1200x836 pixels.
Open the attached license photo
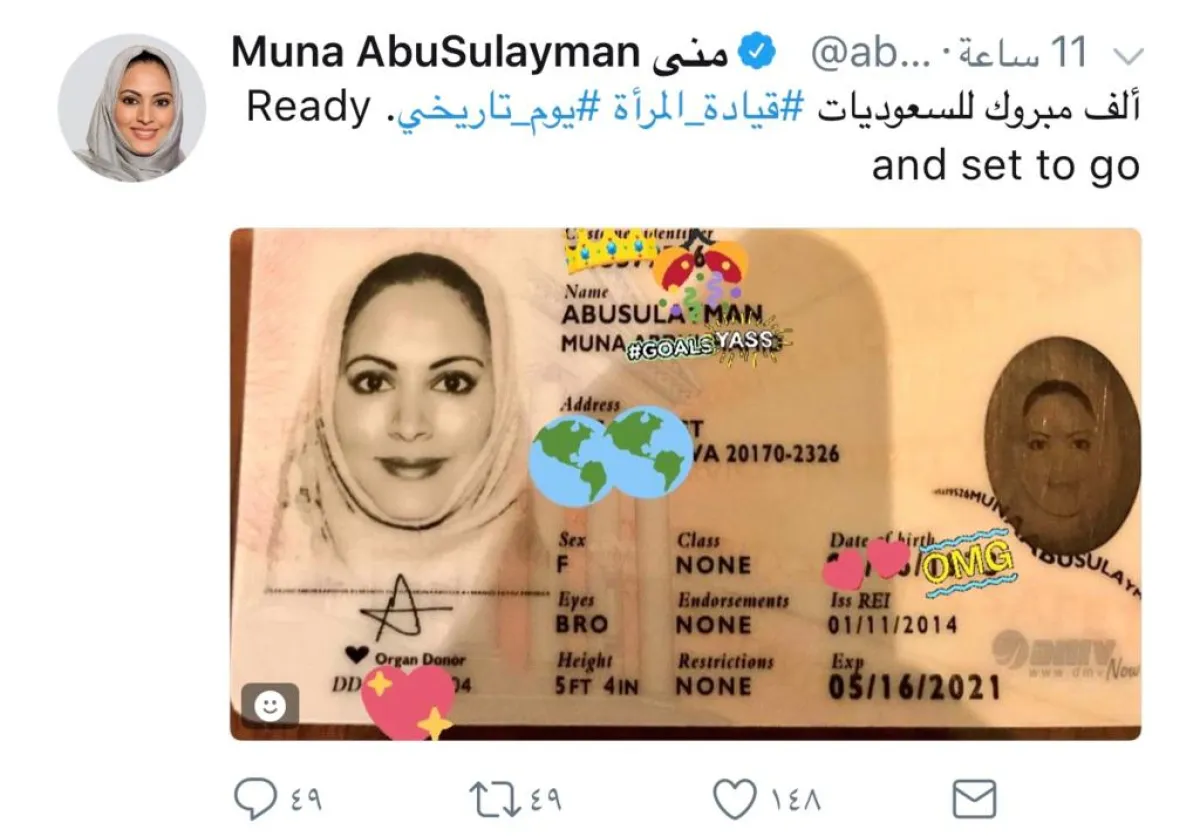[x=686, y=484]
